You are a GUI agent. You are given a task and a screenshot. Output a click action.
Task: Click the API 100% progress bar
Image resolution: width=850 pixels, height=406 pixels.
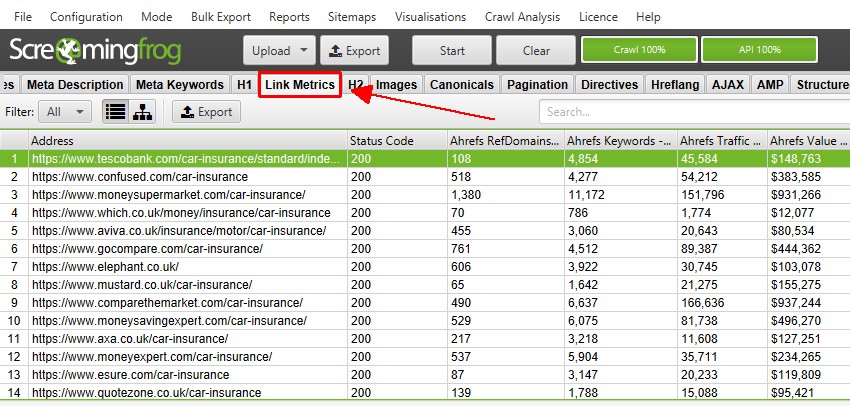pos(759,50)
